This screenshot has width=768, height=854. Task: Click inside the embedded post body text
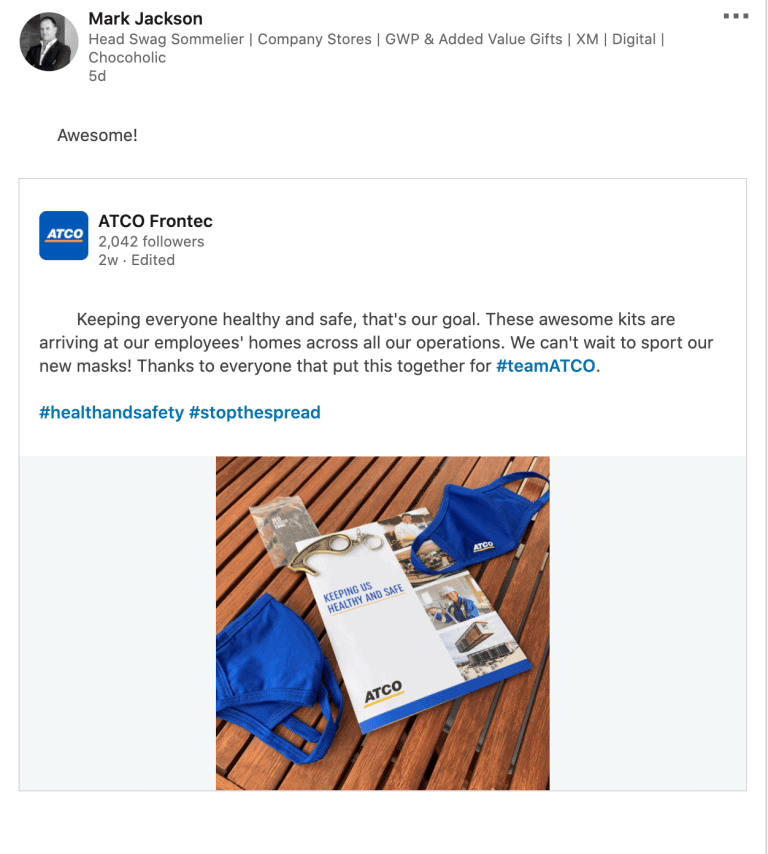click(380, 342)
